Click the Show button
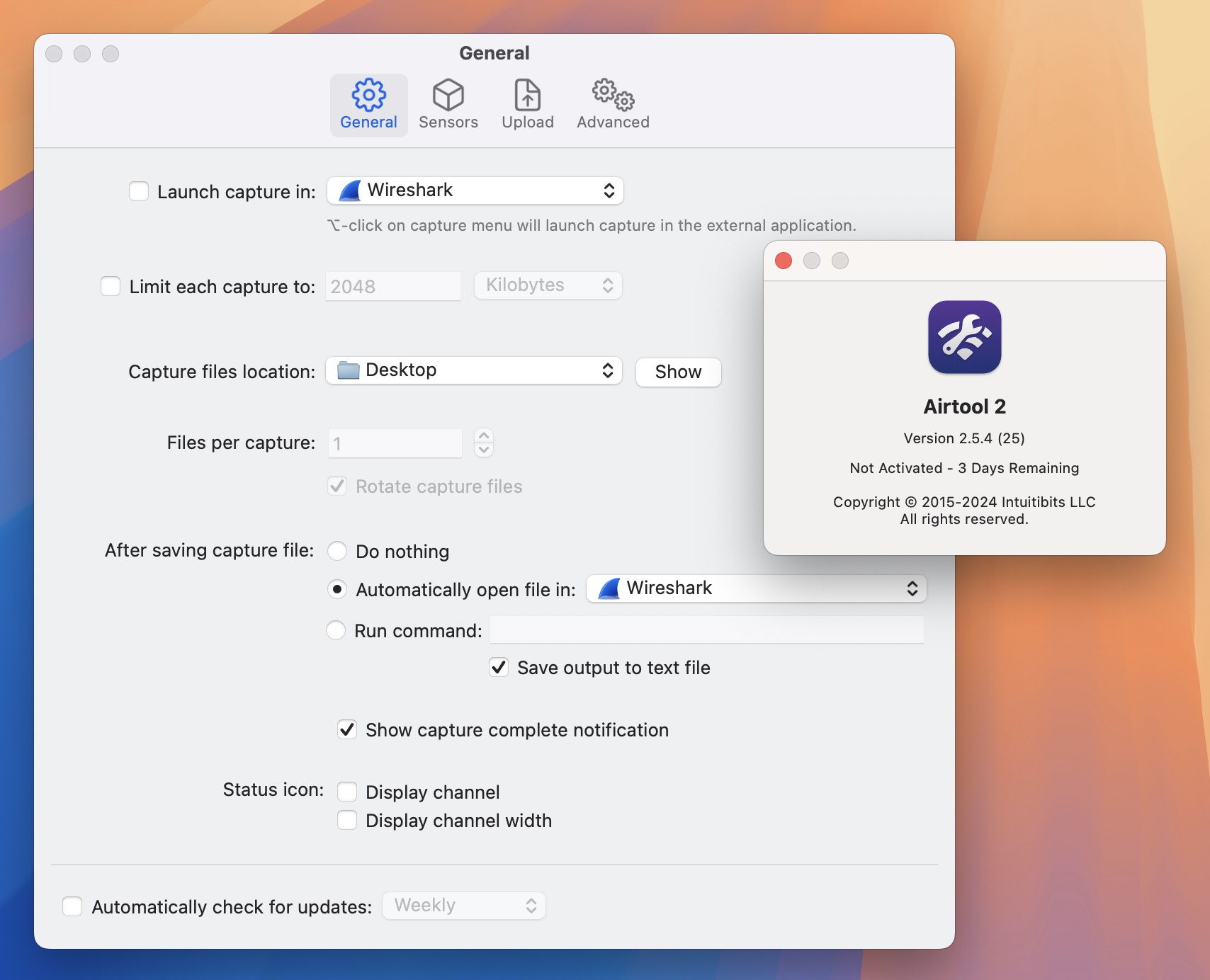Viewport: 1210px width, 980px height. 679,372
